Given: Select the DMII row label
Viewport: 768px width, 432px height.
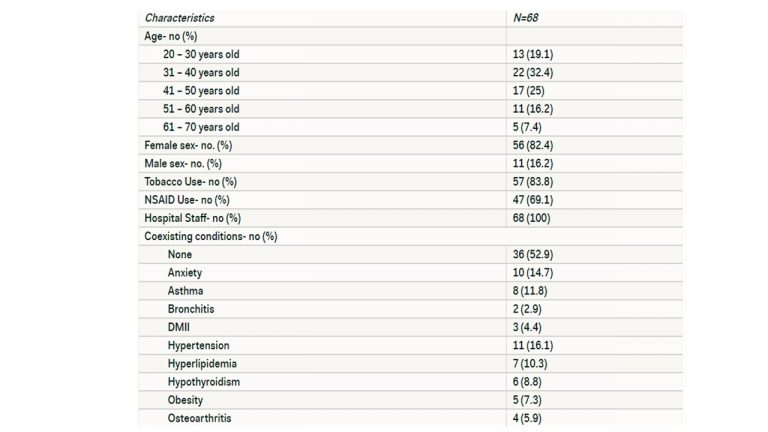Looking at the screenshot, I should click(x=179, y=327).
